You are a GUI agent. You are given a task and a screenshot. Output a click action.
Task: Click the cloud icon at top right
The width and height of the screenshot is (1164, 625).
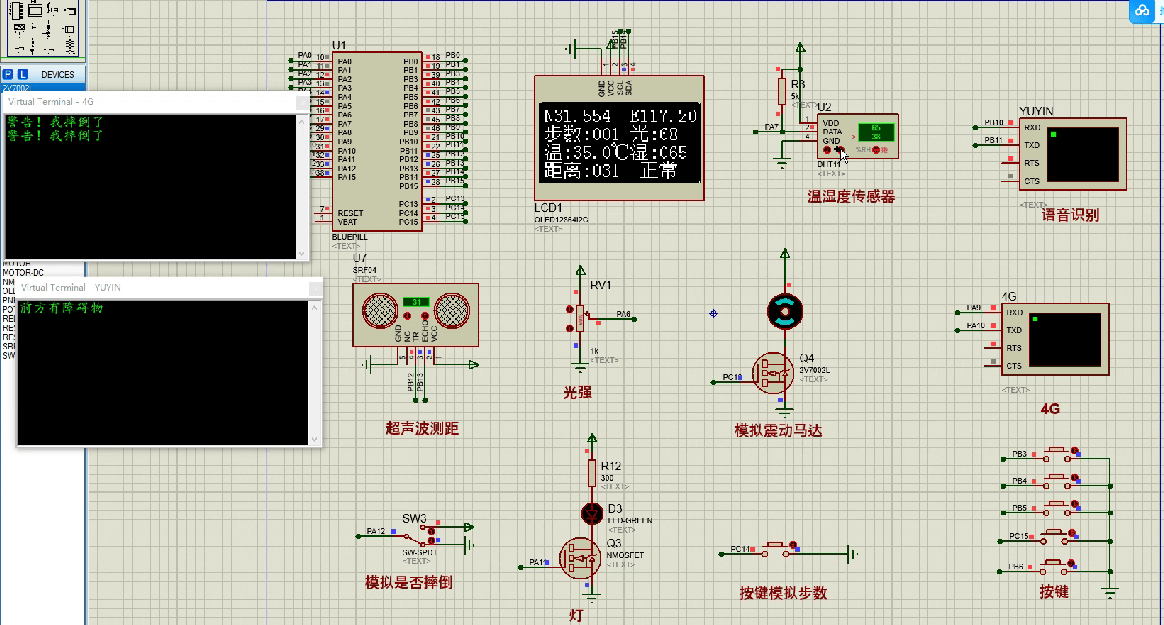(1142, 11)
